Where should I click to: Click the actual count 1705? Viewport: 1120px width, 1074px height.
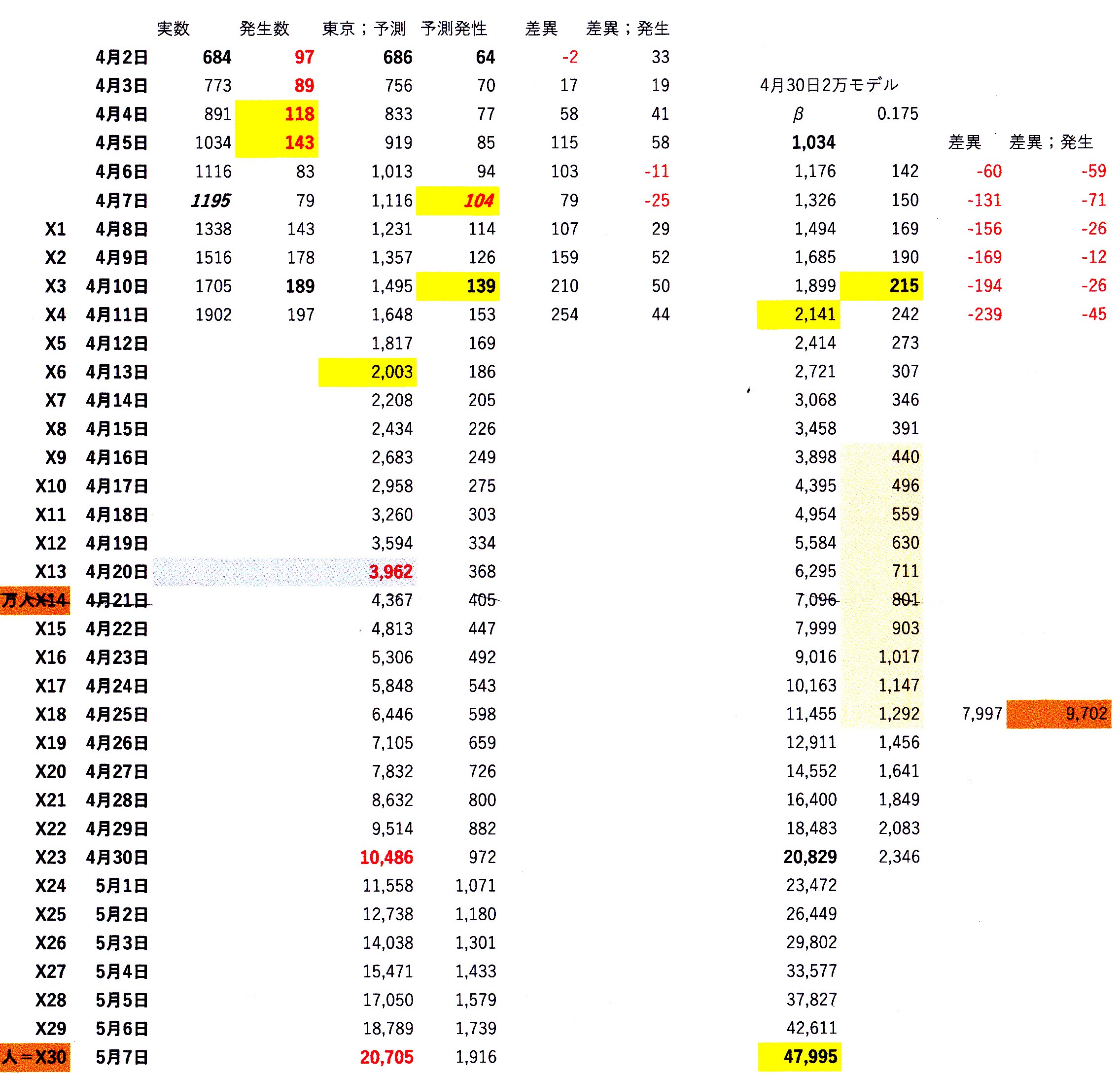(x=213, y=286)
